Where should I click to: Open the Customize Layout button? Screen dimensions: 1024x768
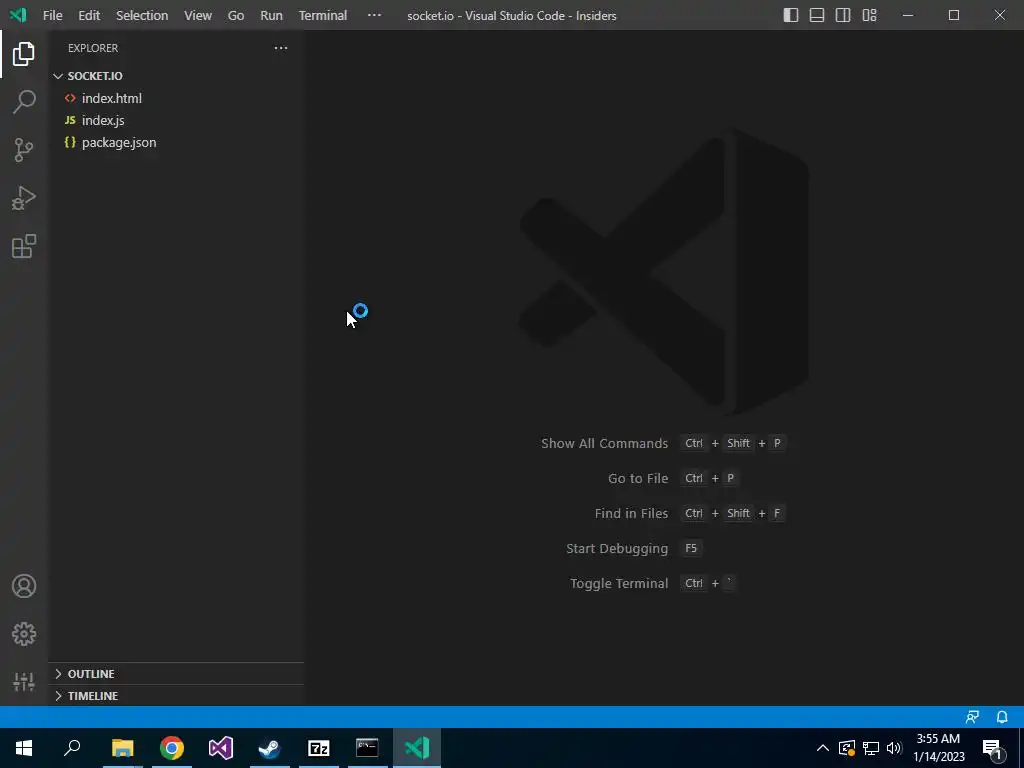point(869,15)
